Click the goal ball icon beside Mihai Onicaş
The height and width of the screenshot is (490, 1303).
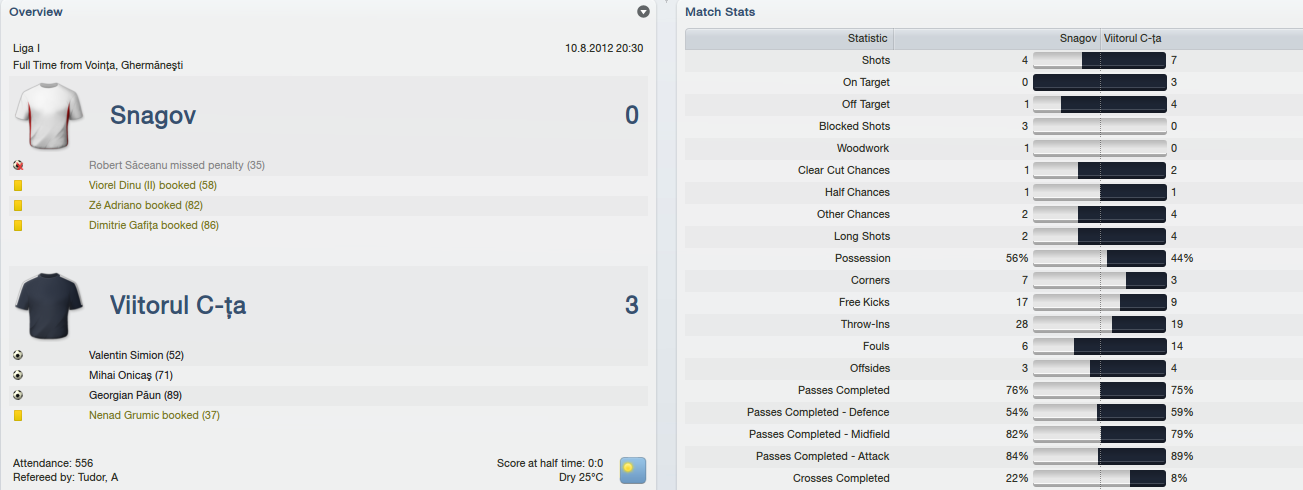click(18, 375)
